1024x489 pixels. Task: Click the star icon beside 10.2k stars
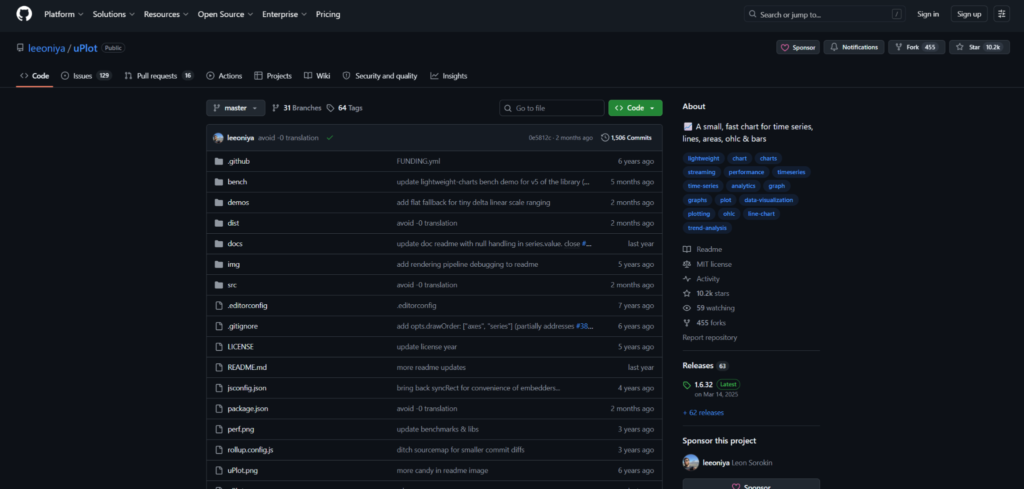tap(686, 294)
